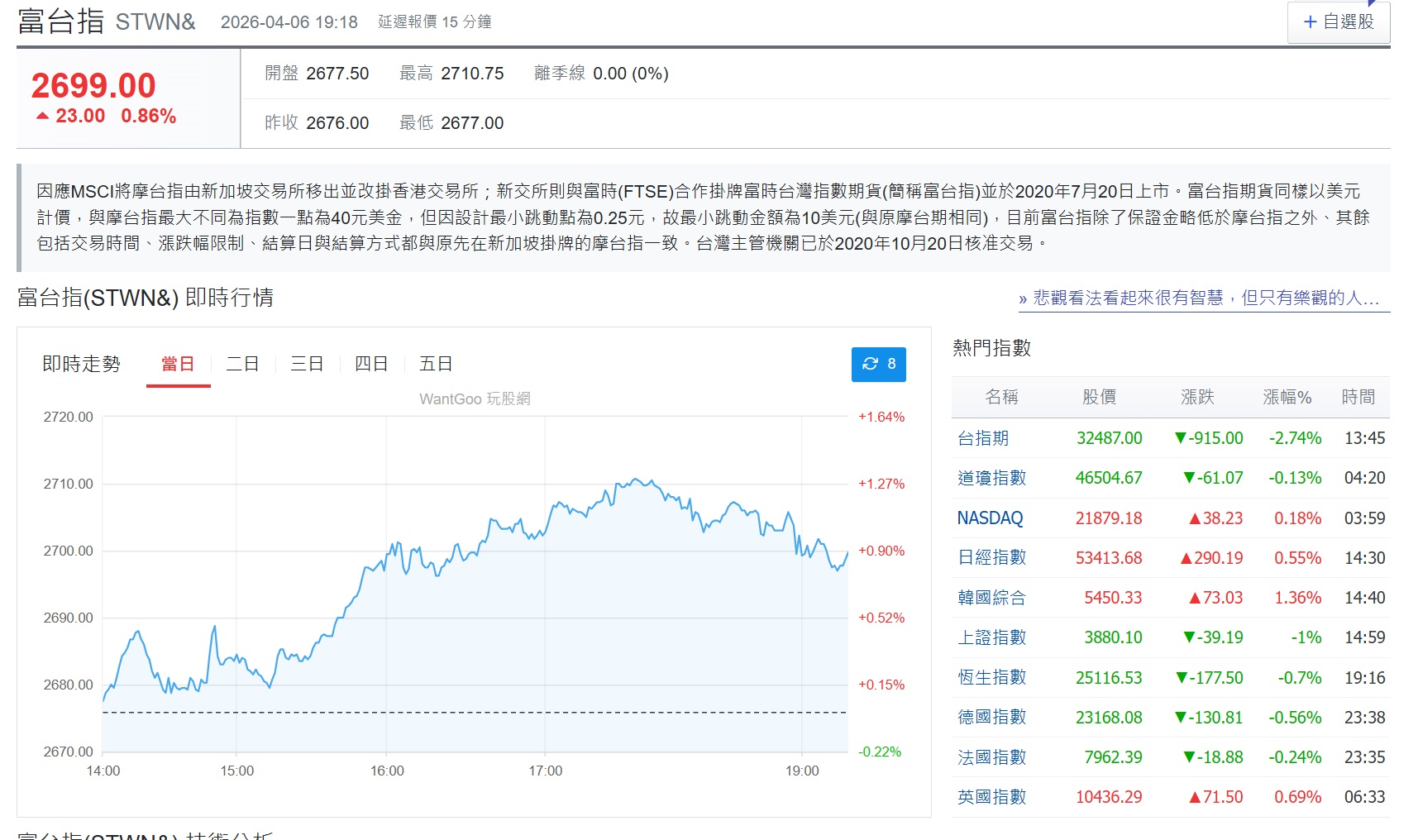Click the 漲幅% column header

1287,398
